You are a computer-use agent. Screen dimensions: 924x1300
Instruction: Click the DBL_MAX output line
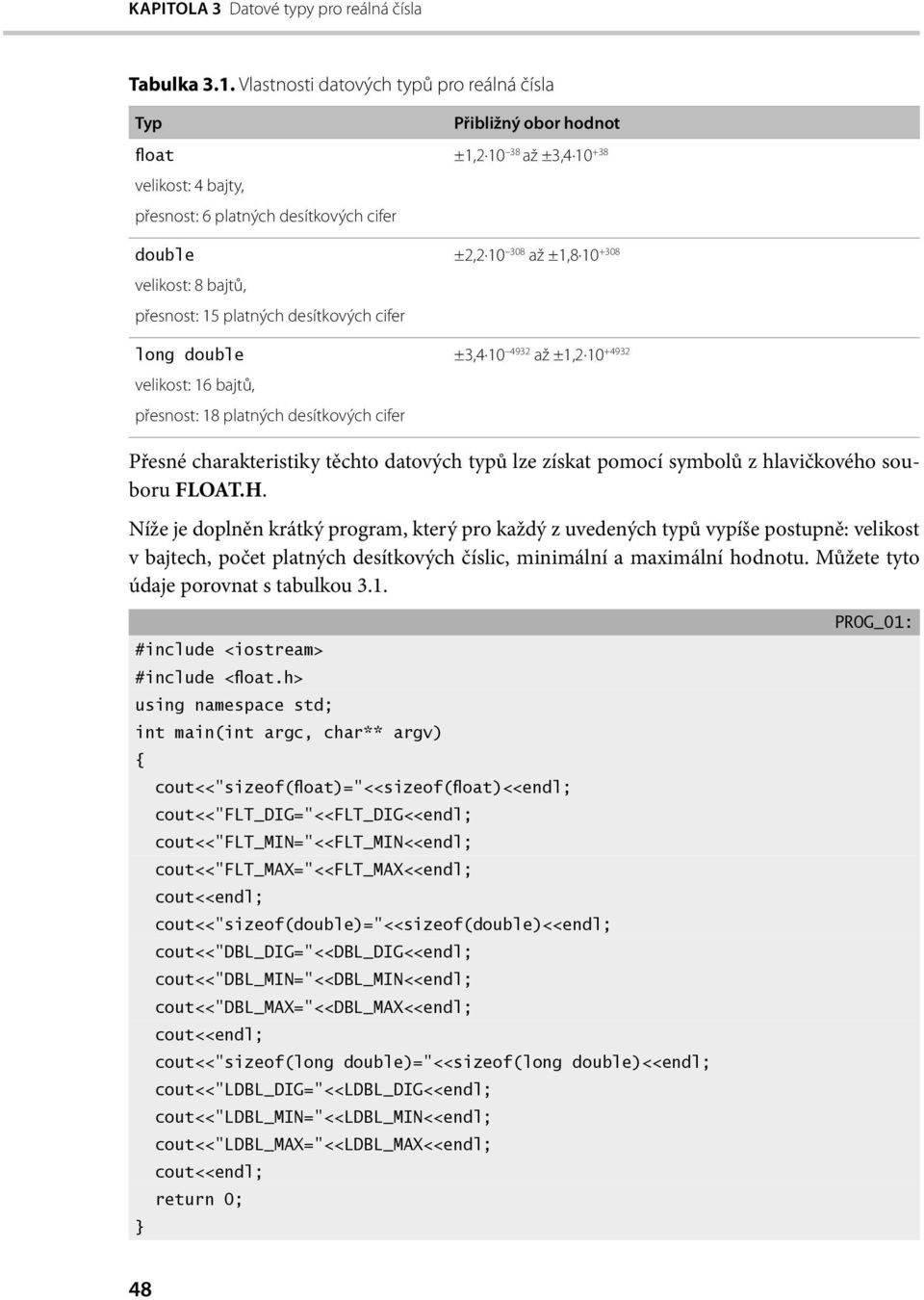pyautogui.click(x=314, y=1007)
